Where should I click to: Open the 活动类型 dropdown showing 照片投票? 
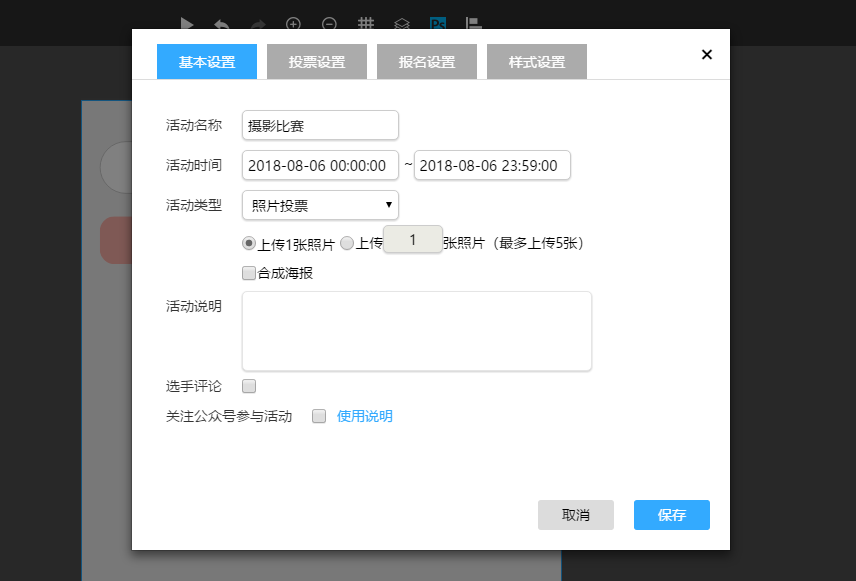(320, 205)
